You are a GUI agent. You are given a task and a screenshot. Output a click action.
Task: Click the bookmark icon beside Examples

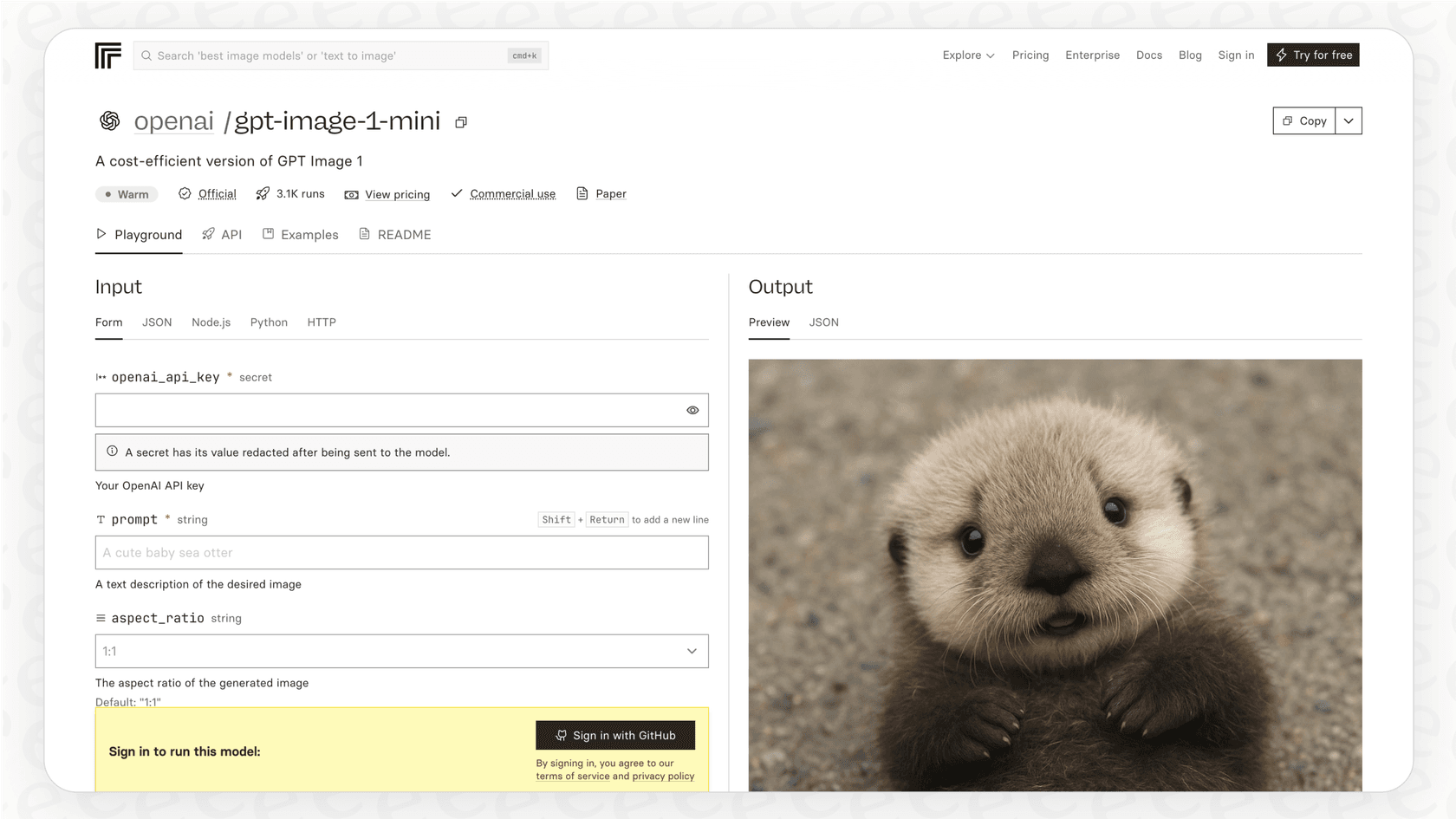point(269,234)
